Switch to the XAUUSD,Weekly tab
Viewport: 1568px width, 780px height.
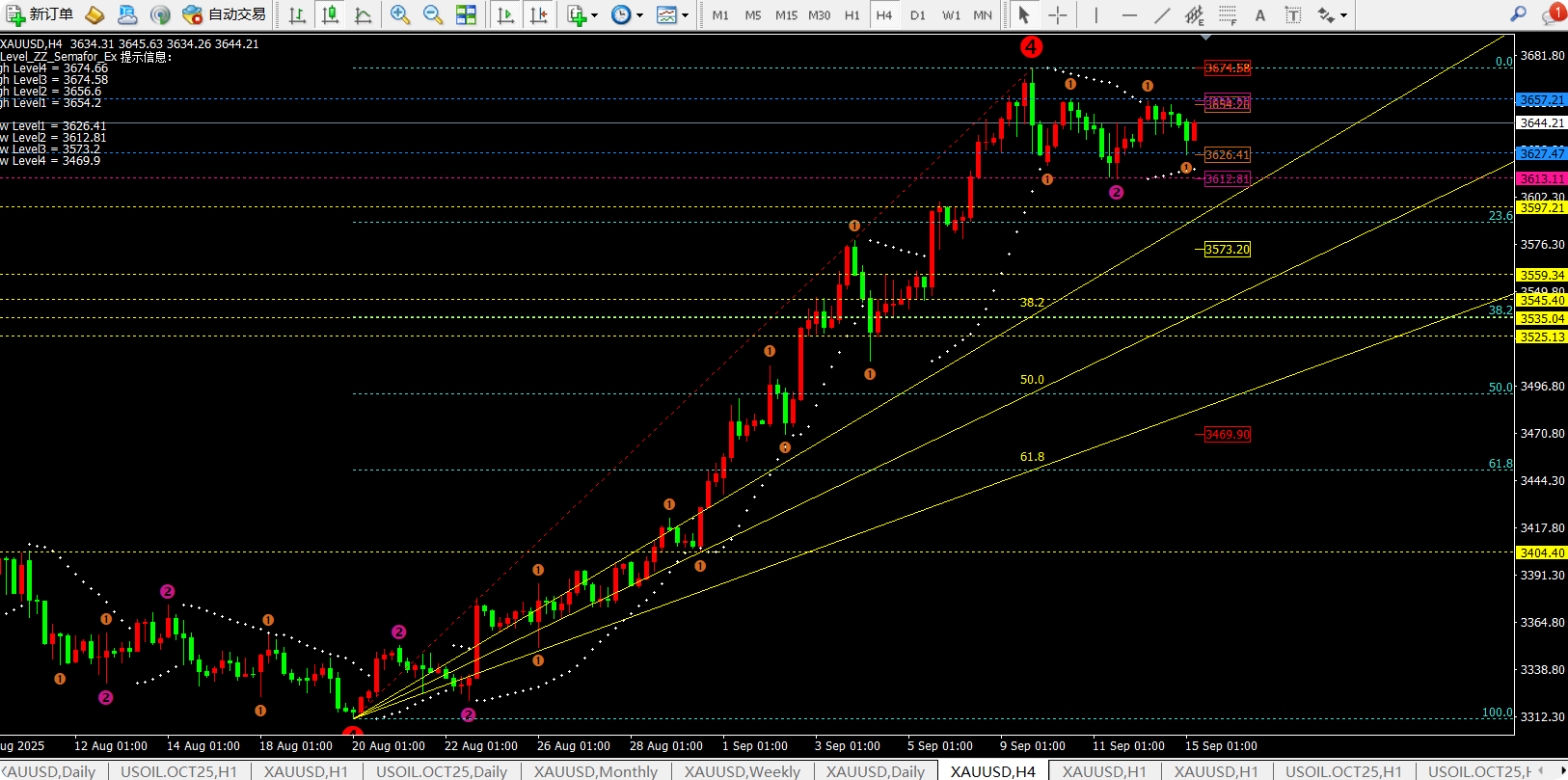[743, 771]
